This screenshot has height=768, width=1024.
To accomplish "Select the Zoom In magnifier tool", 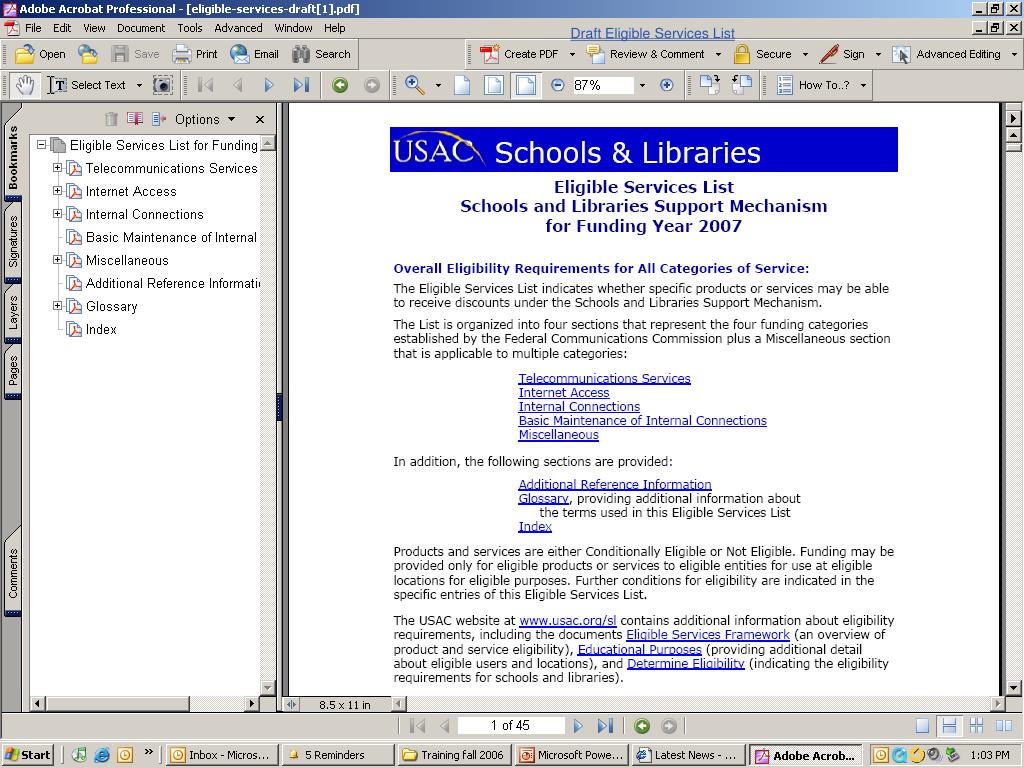I will [414, 86].
